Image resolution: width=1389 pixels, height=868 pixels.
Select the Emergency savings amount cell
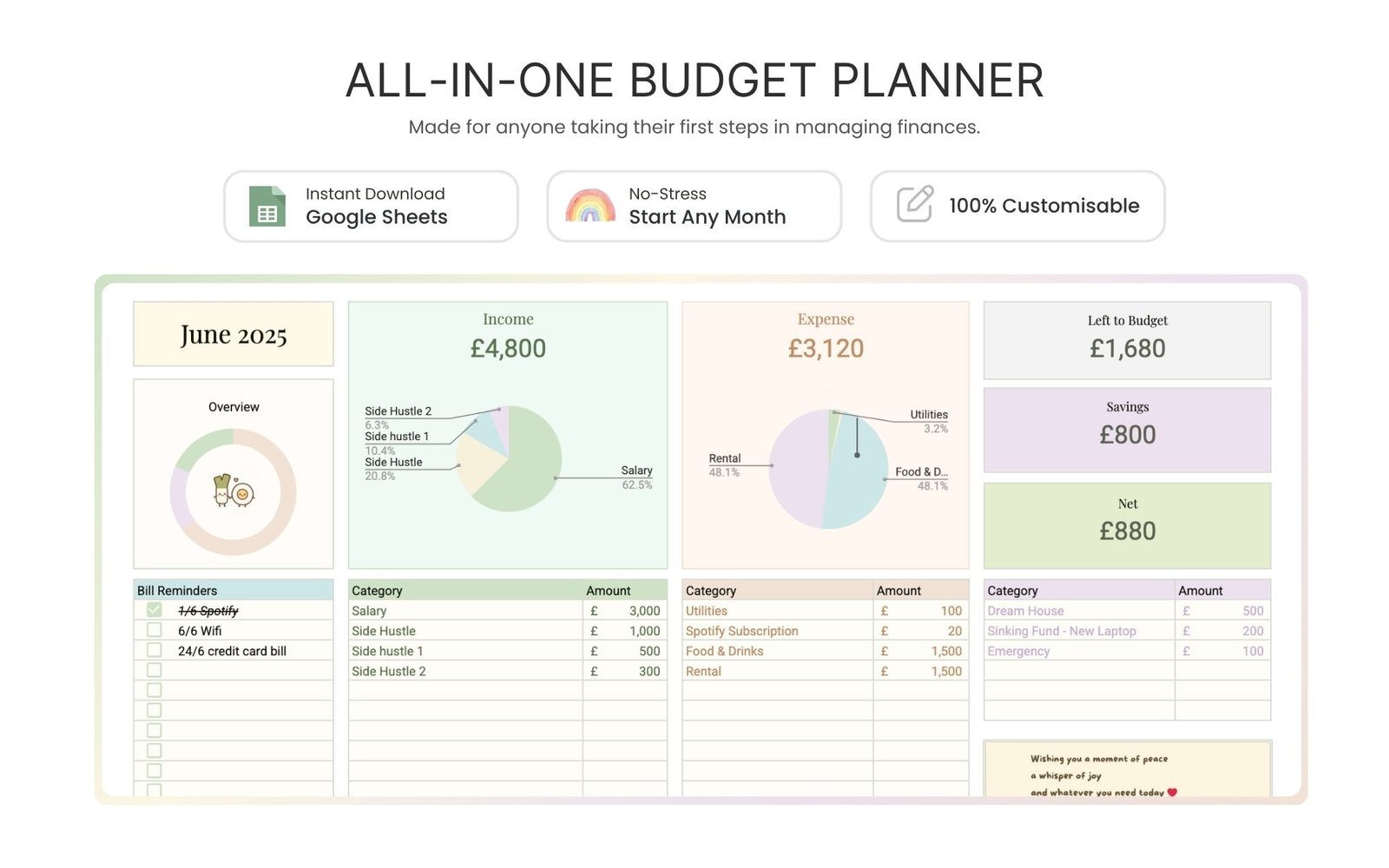[x=1222, y=651]
